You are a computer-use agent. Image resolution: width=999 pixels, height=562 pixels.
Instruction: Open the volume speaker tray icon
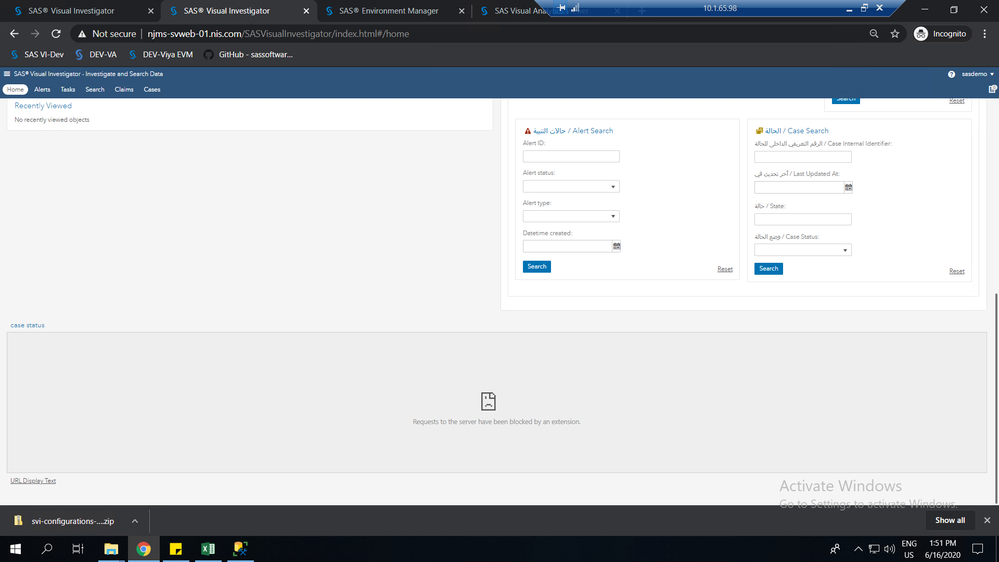pyautogui.click(x=889, y=549)
